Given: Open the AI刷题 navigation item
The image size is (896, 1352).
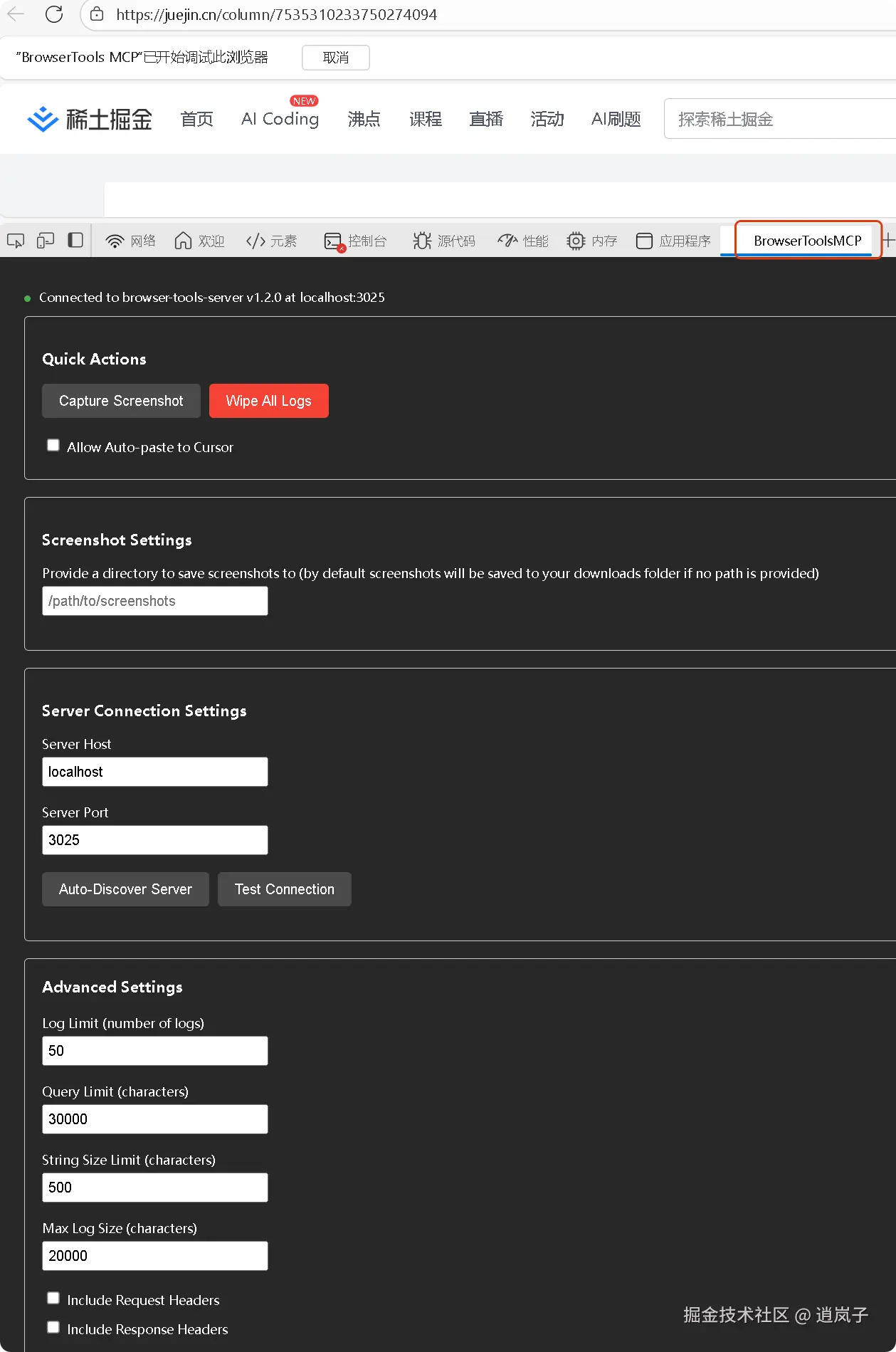Looking at the screenshot, I should click(x=616, y=119).
